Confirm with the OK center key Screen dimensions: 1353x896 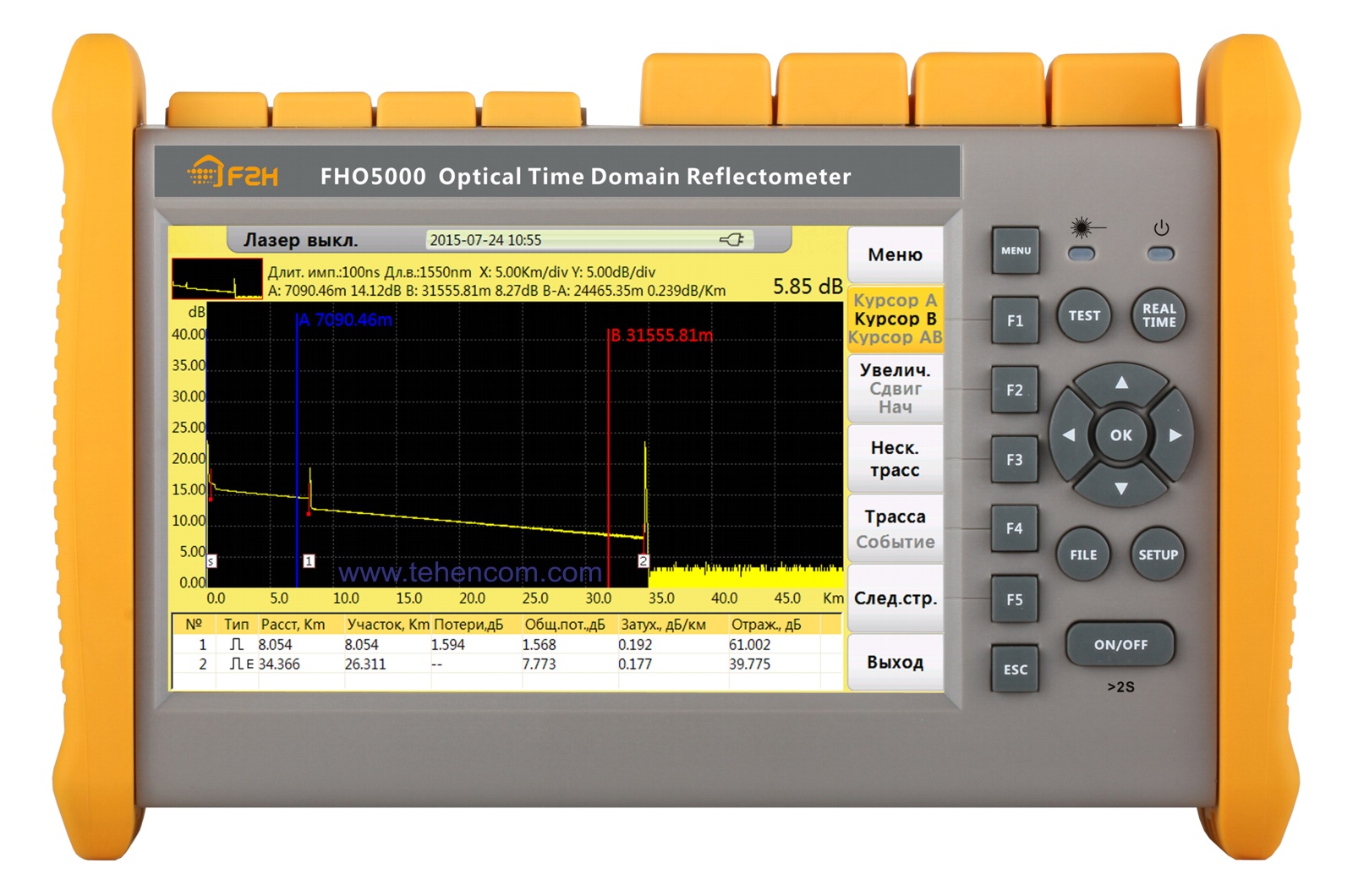(x=1121, y=435)
